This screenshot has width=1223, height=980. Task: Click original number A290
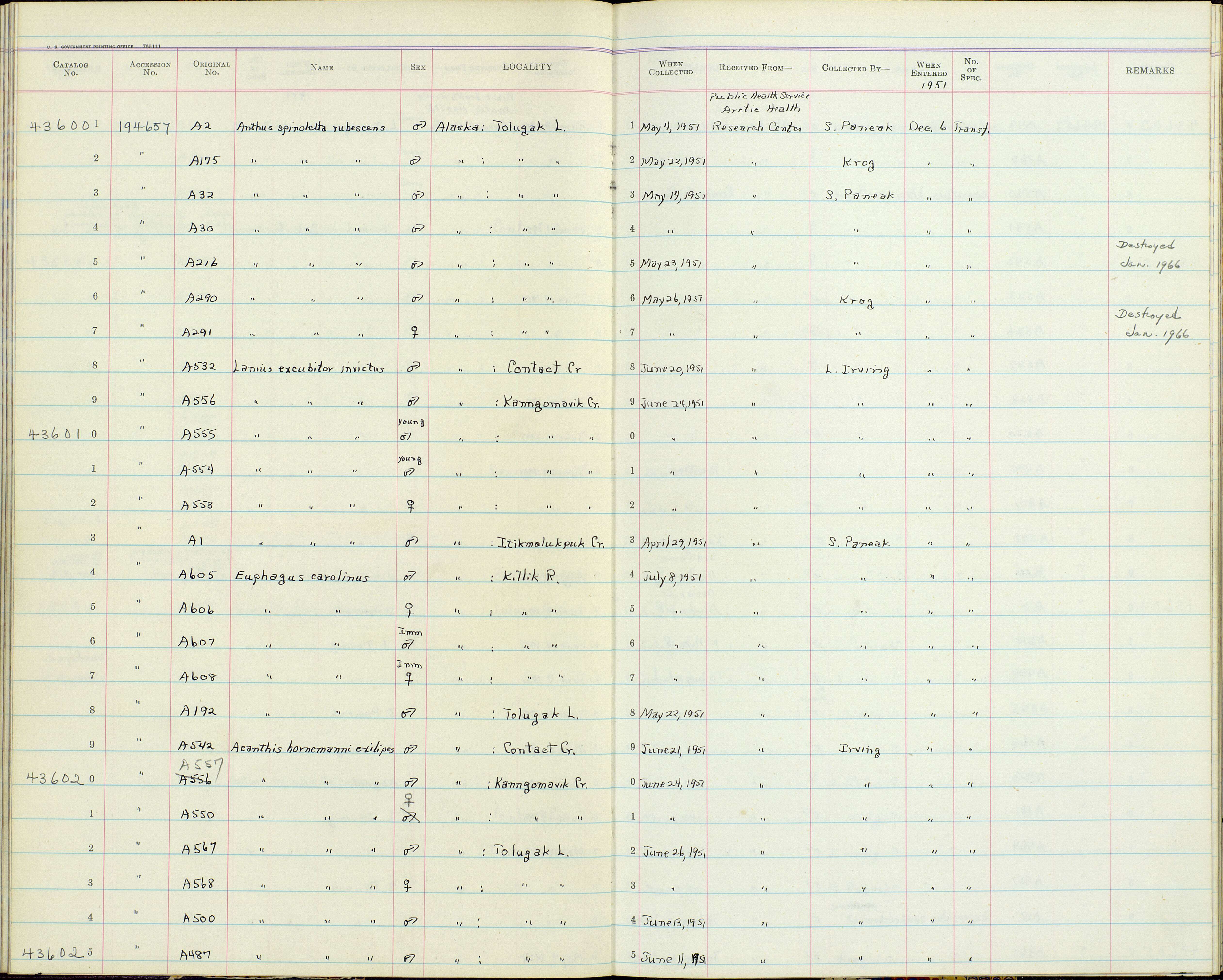coord(201,298)
